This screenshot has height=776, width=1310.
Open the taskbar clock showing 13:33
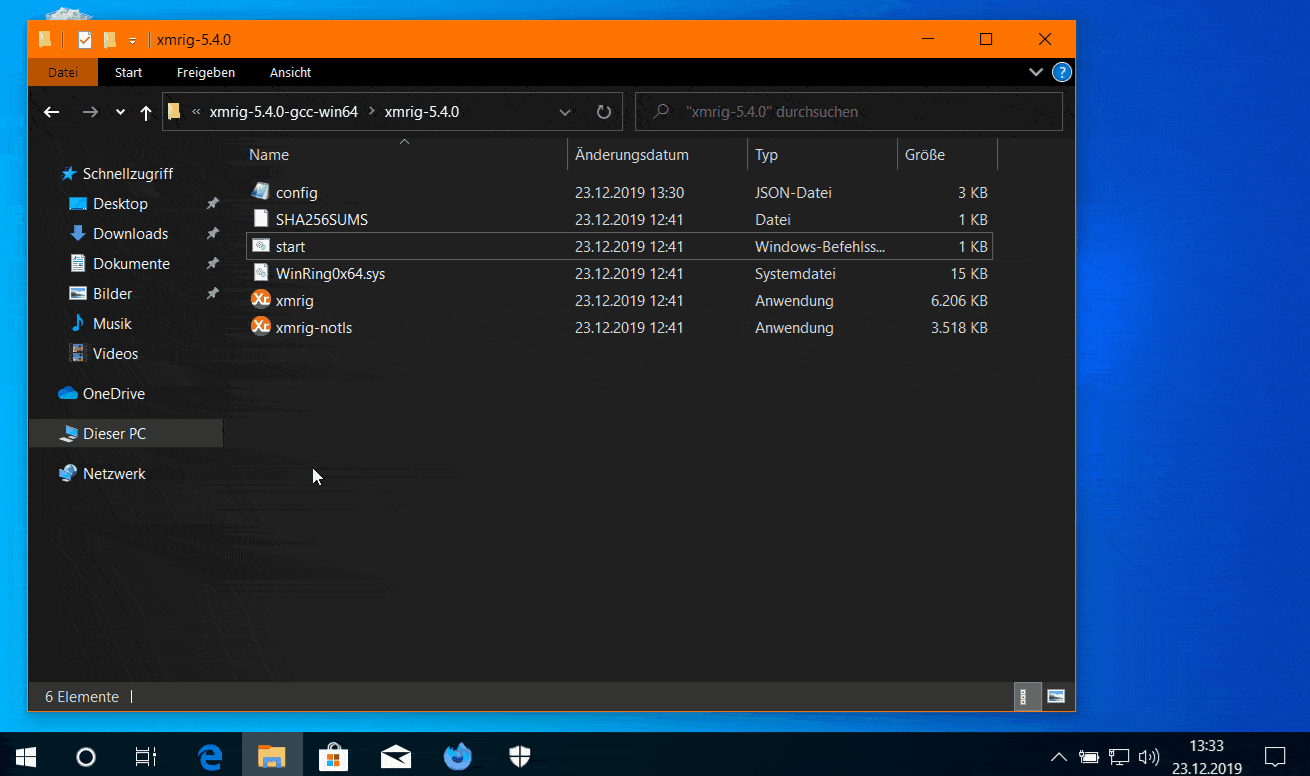coord(1207,756)
